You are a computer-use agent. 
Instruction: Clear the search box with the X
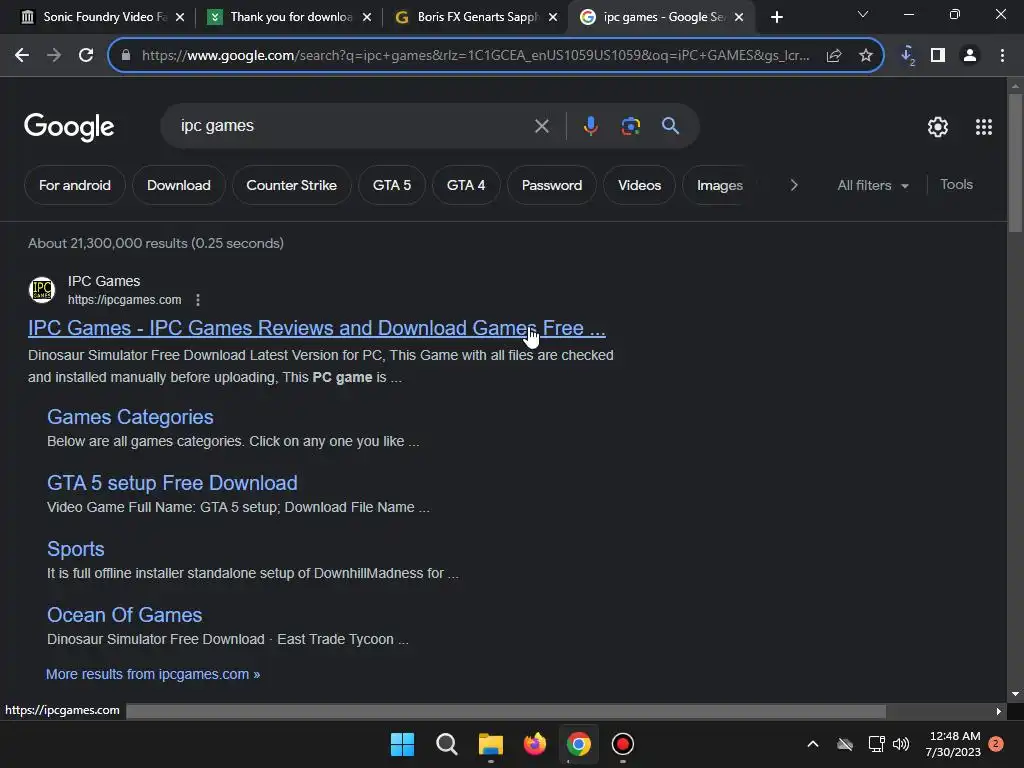click(541, 126)
